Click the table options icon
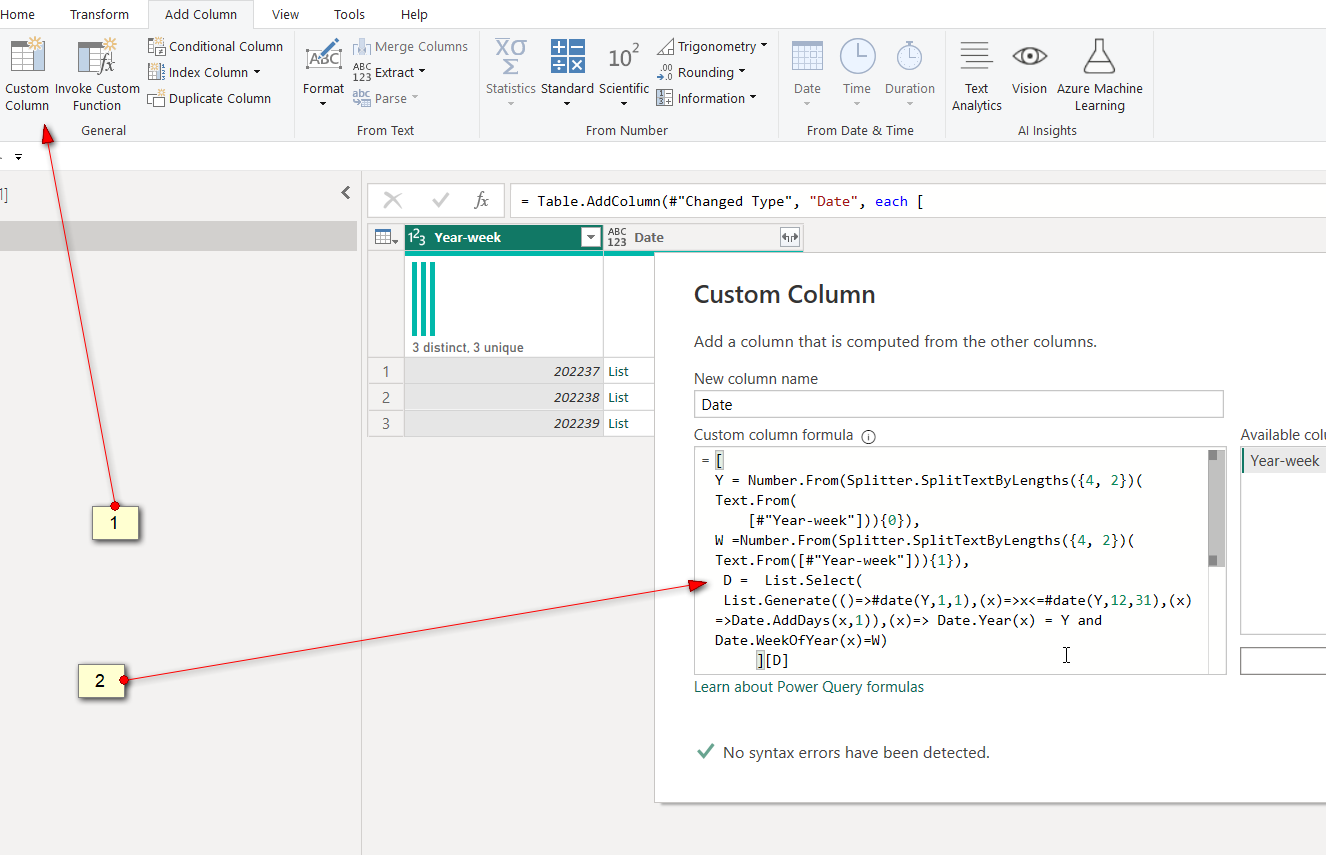 pos(386,237)
